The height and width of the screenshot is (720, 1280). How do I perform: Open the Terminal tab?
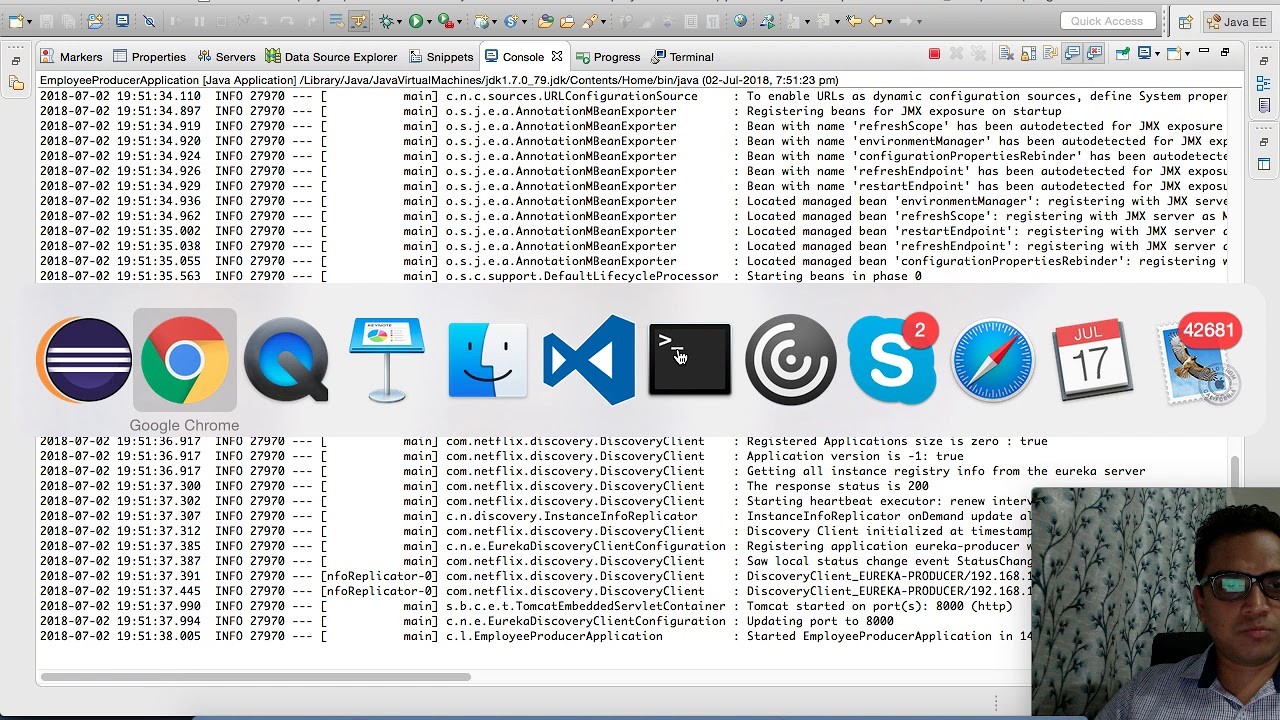point(682,57)
